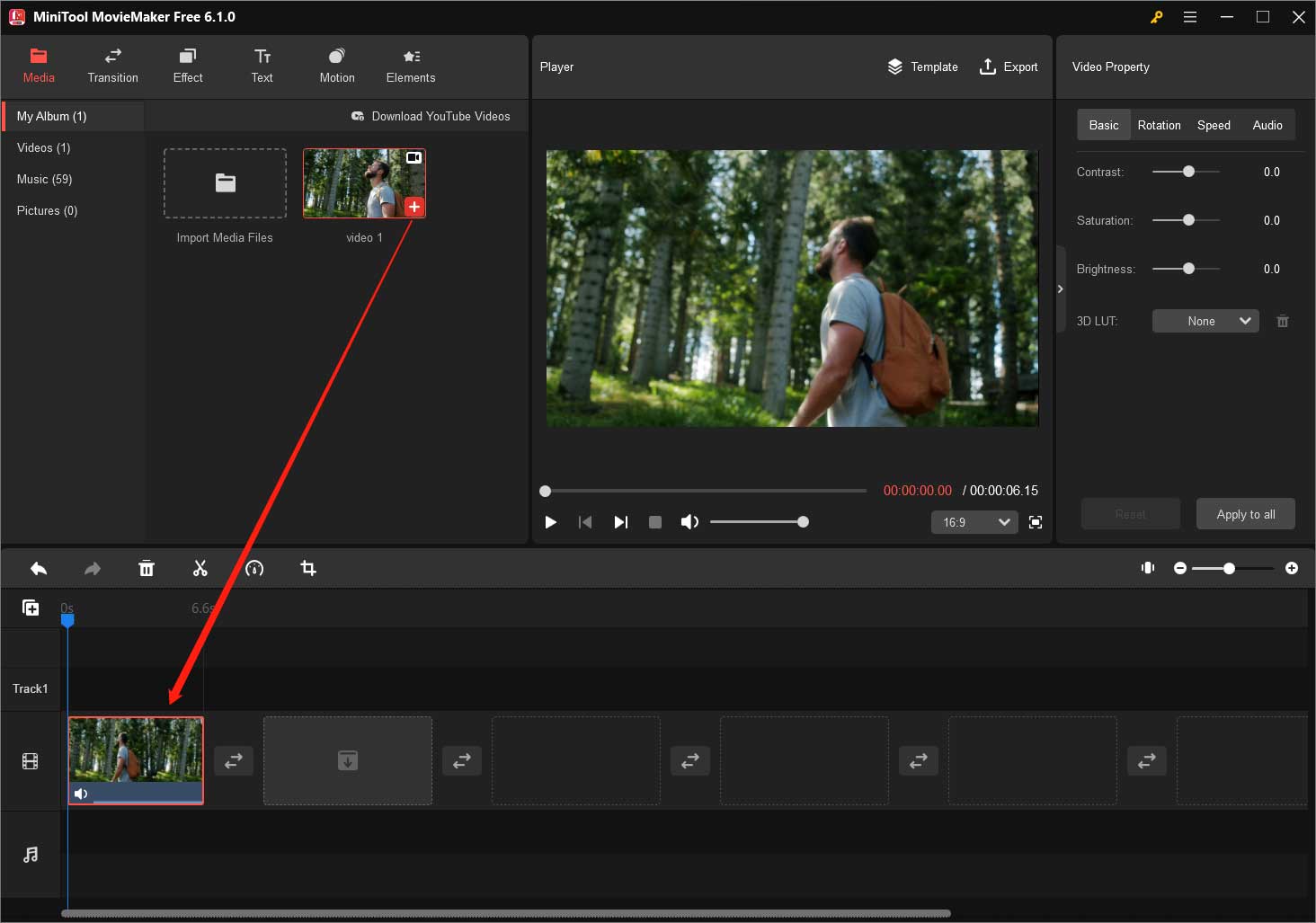Select the Text tool
This screenshot has width=1316, height=923.
(x=262, y=56)
